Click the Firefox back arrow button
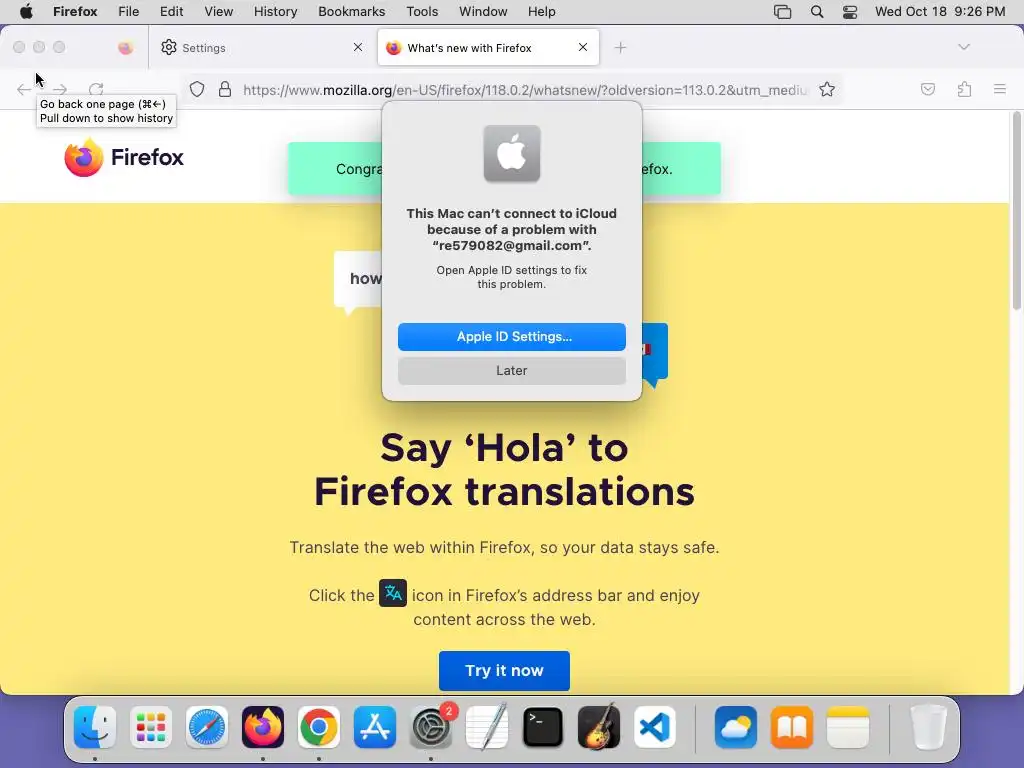1024x768 pixels. [24, 89]
